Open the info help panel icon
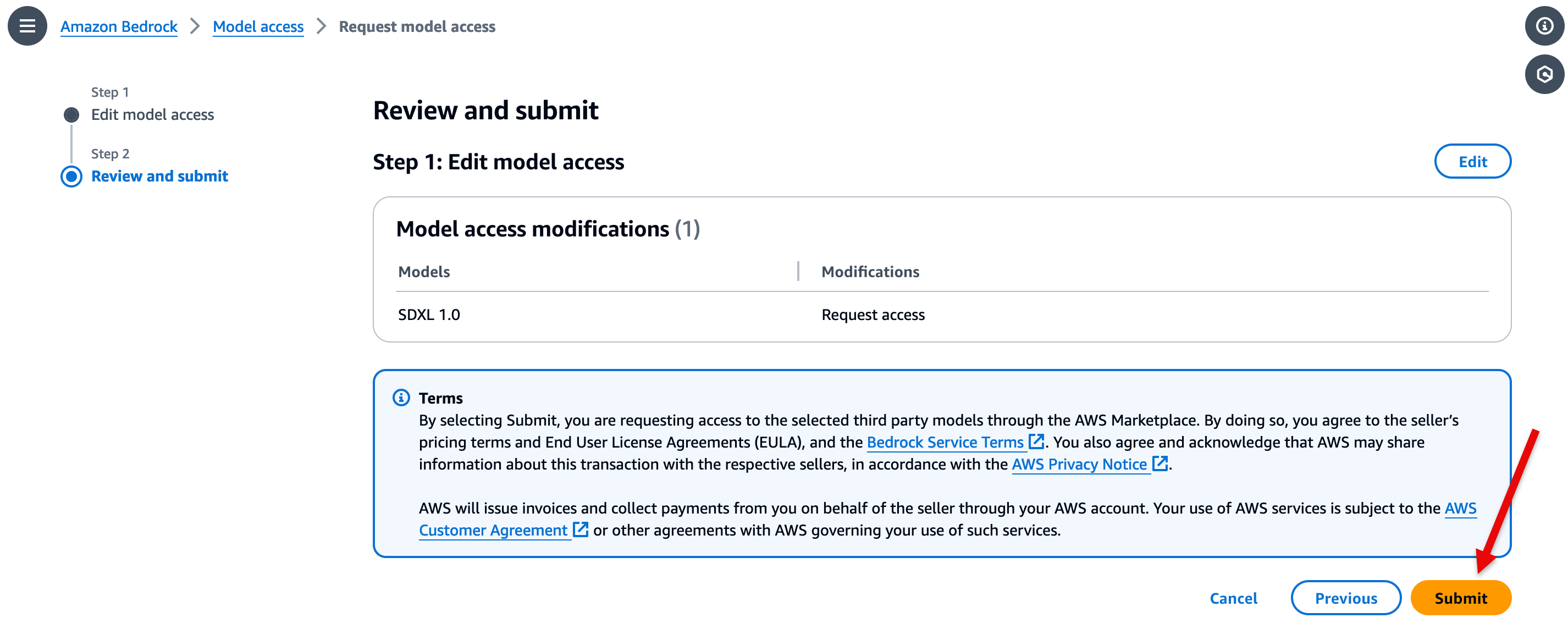Image resolution: width=1568 pixels, height=640 pixels. pos(1544,26)
